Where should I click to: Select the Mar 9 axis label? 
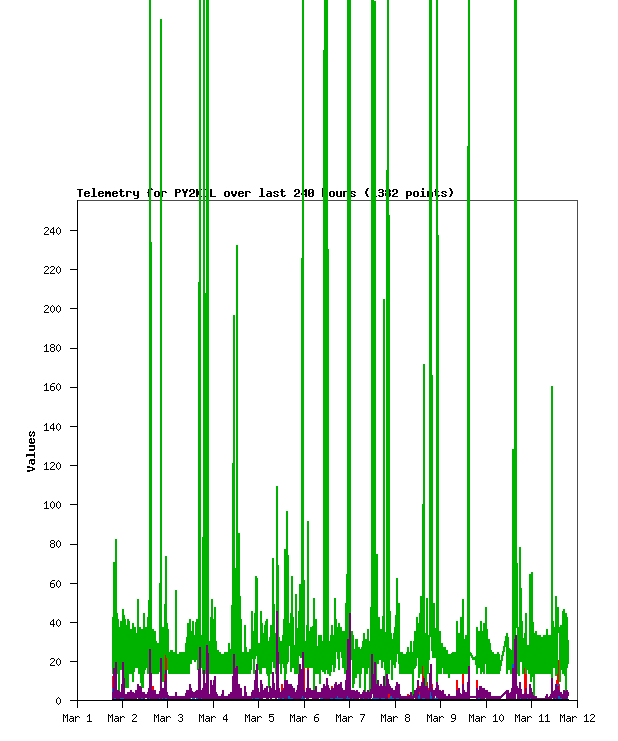[441, 718]
